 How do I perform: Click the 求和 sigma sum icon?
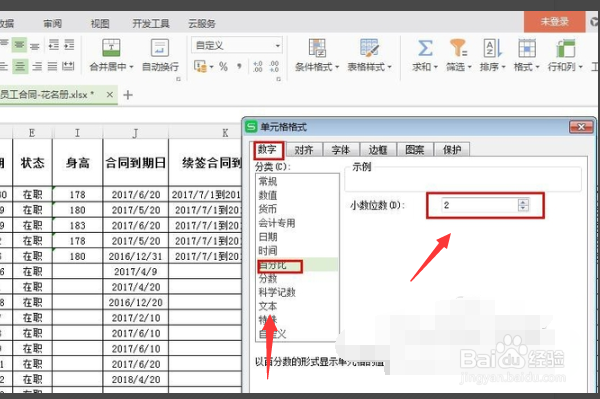click(x=425, y=48)
